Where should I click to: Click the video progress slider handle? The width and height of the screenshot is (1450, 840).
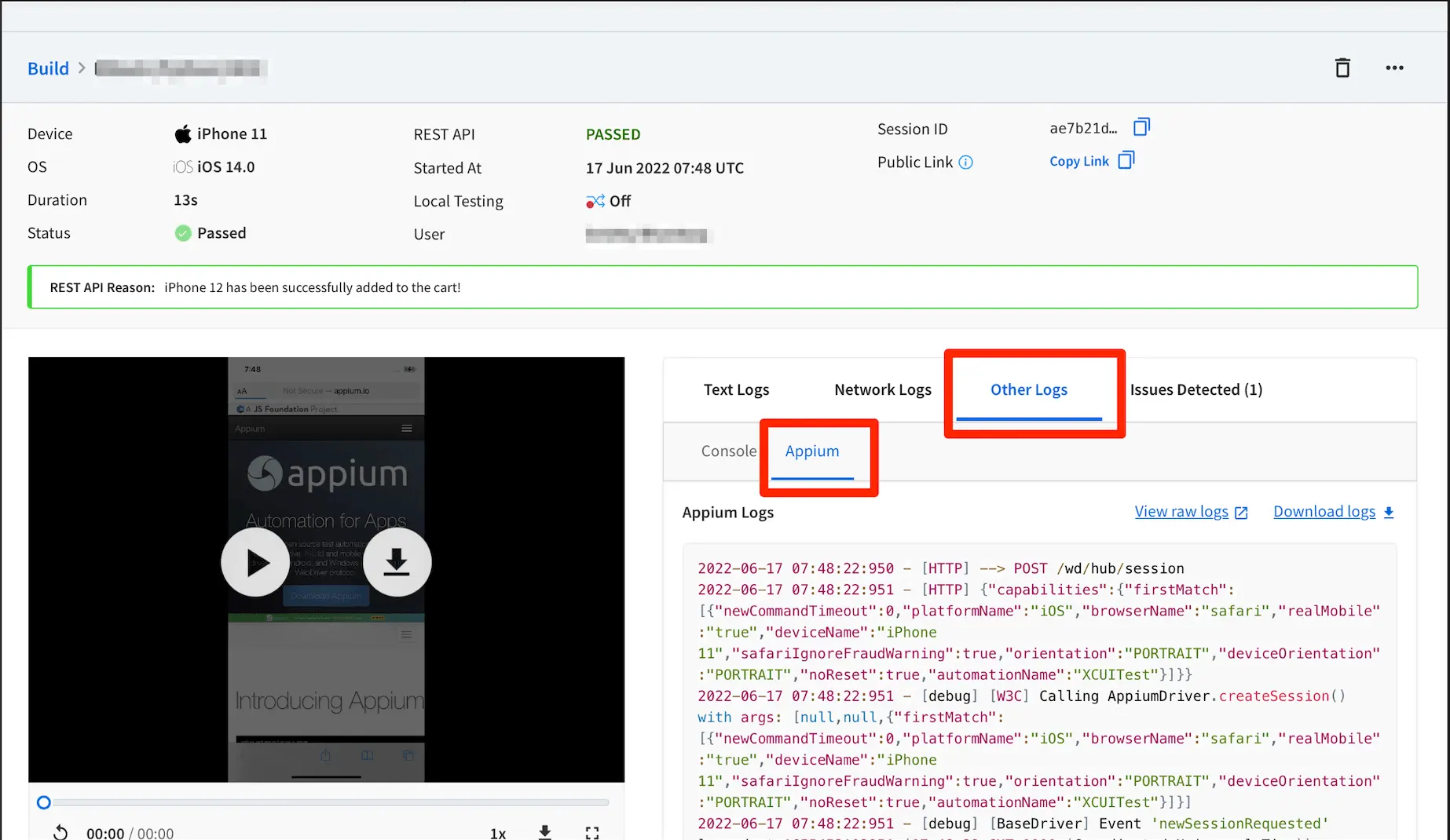[x=44, y=802]
